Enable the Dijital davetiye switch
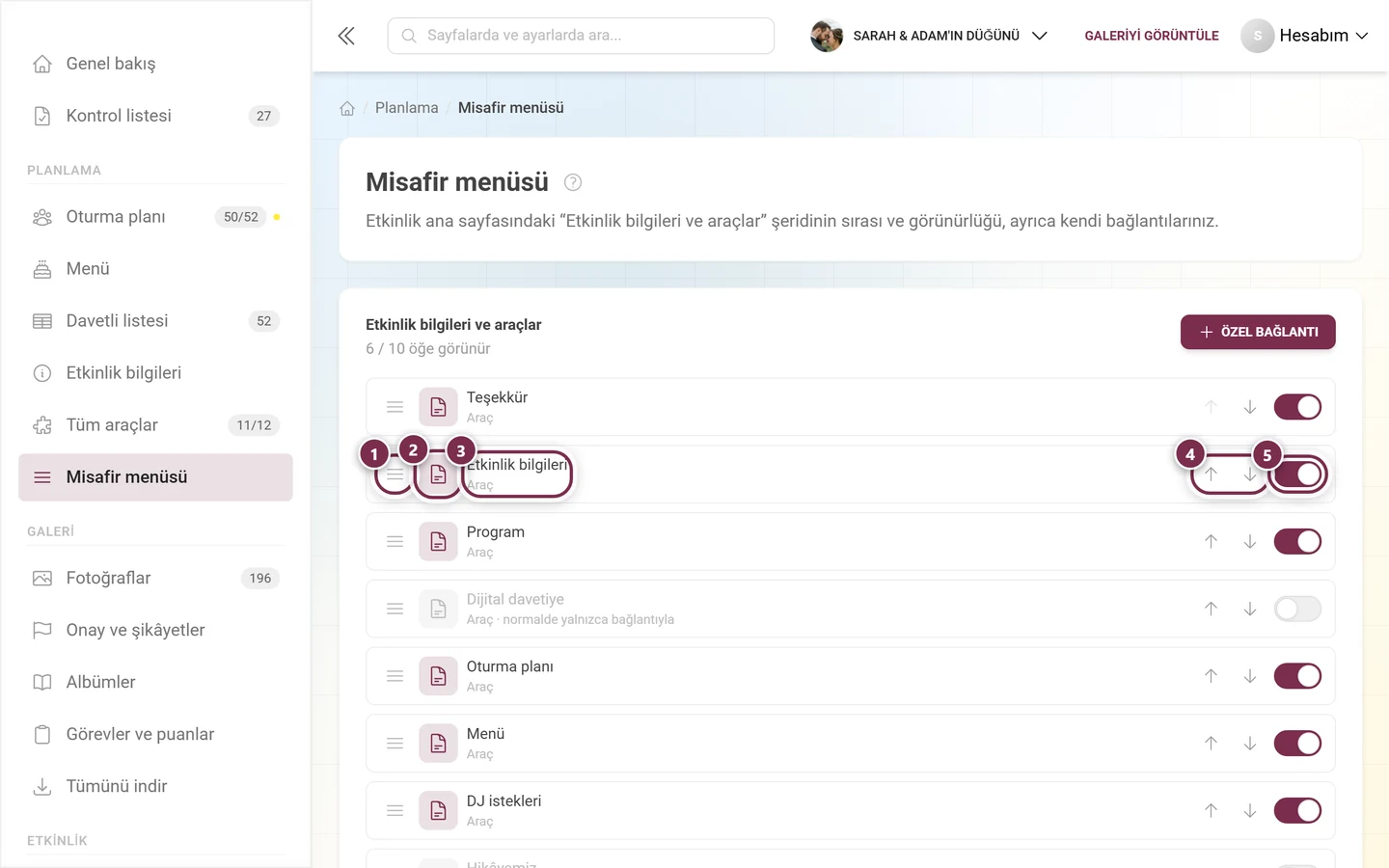This screenshot has width=1389, height=868. [1297, 609]
